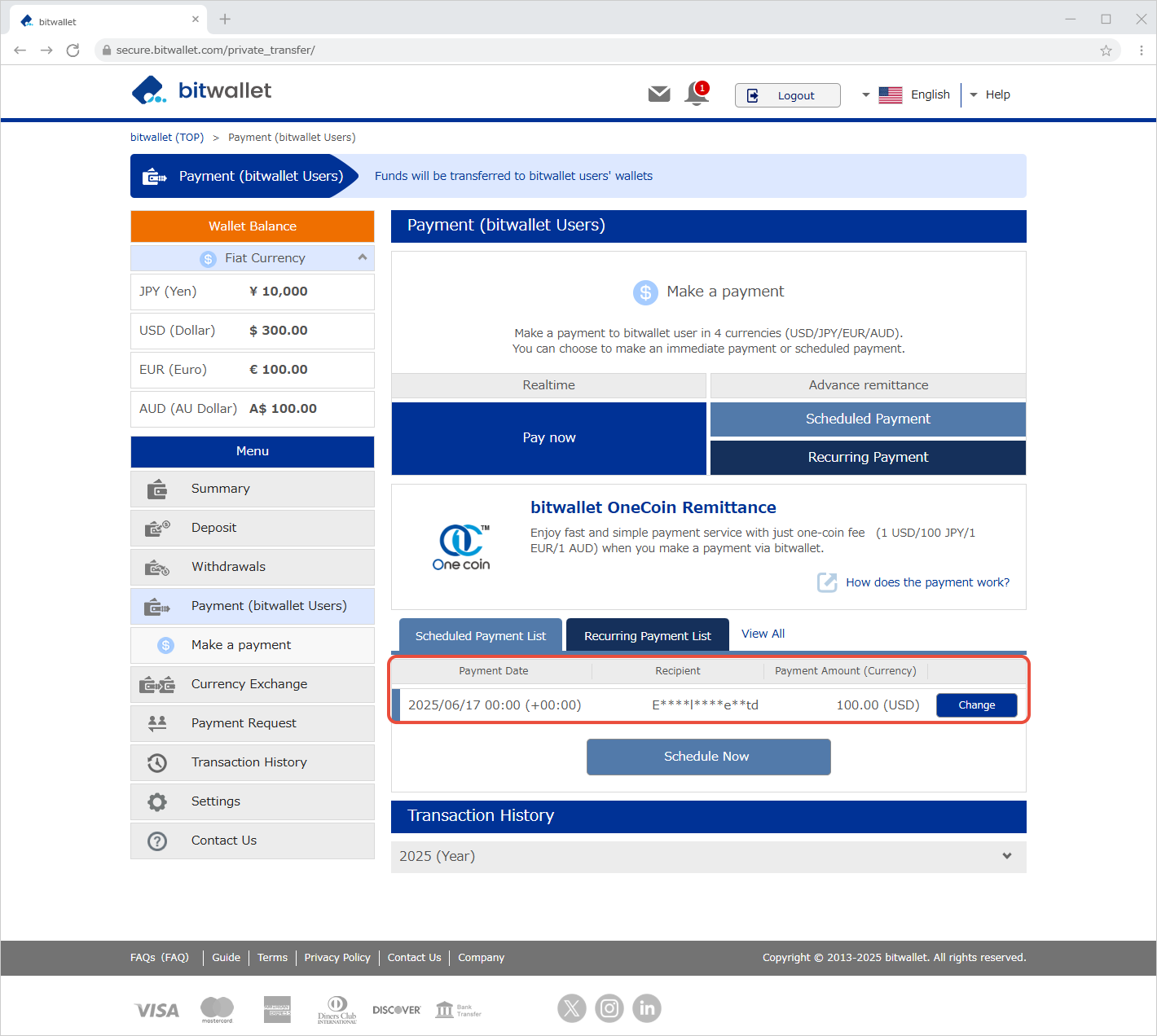The image size is (1157, 1036).
Task: Open the English language dropdown arrow
Action: 865,95
